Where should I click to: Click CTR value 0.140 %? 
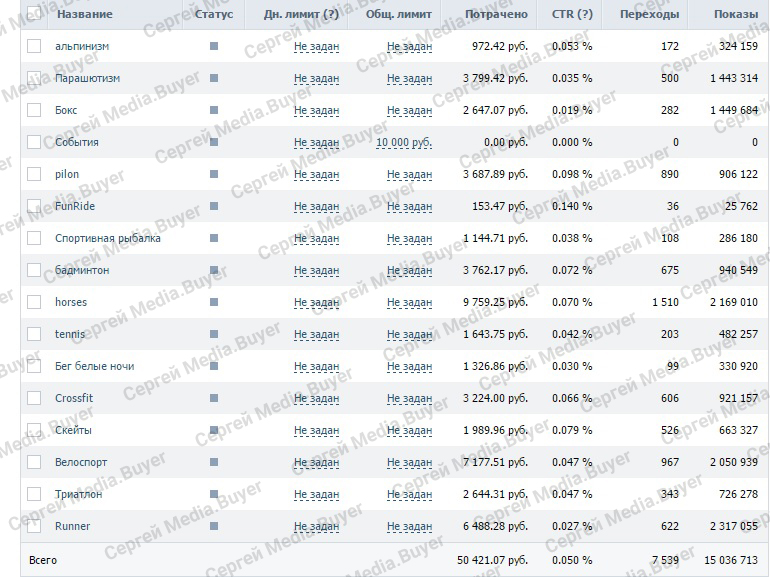point(572,206)
